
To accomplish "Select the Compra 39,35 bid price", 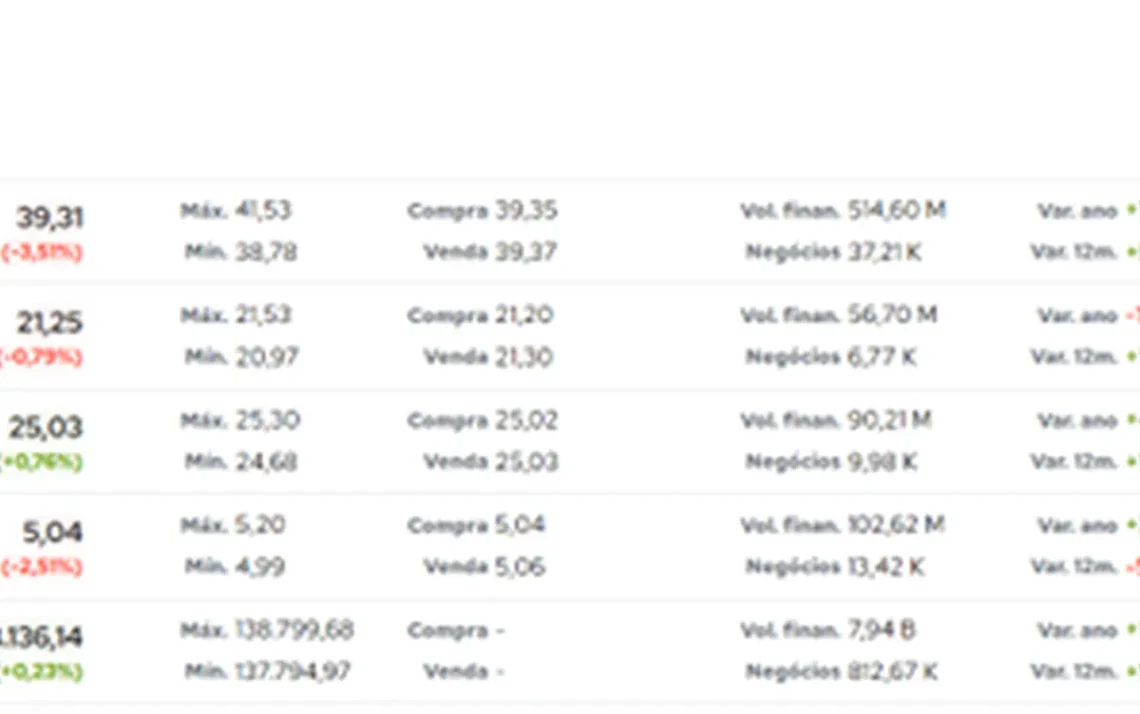I will tap(482, 210).
